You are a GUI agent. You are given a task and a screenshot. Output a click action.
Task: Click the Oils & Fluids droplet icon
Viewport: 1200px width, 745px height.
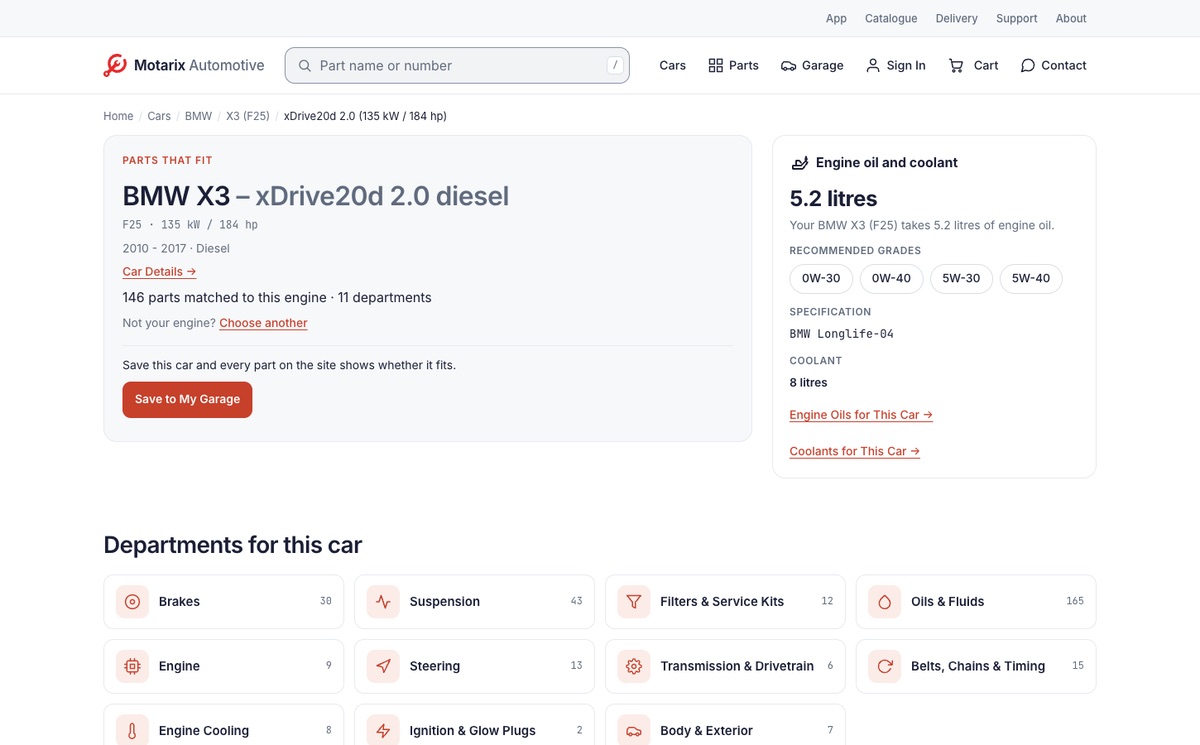(x=885, y=602)
